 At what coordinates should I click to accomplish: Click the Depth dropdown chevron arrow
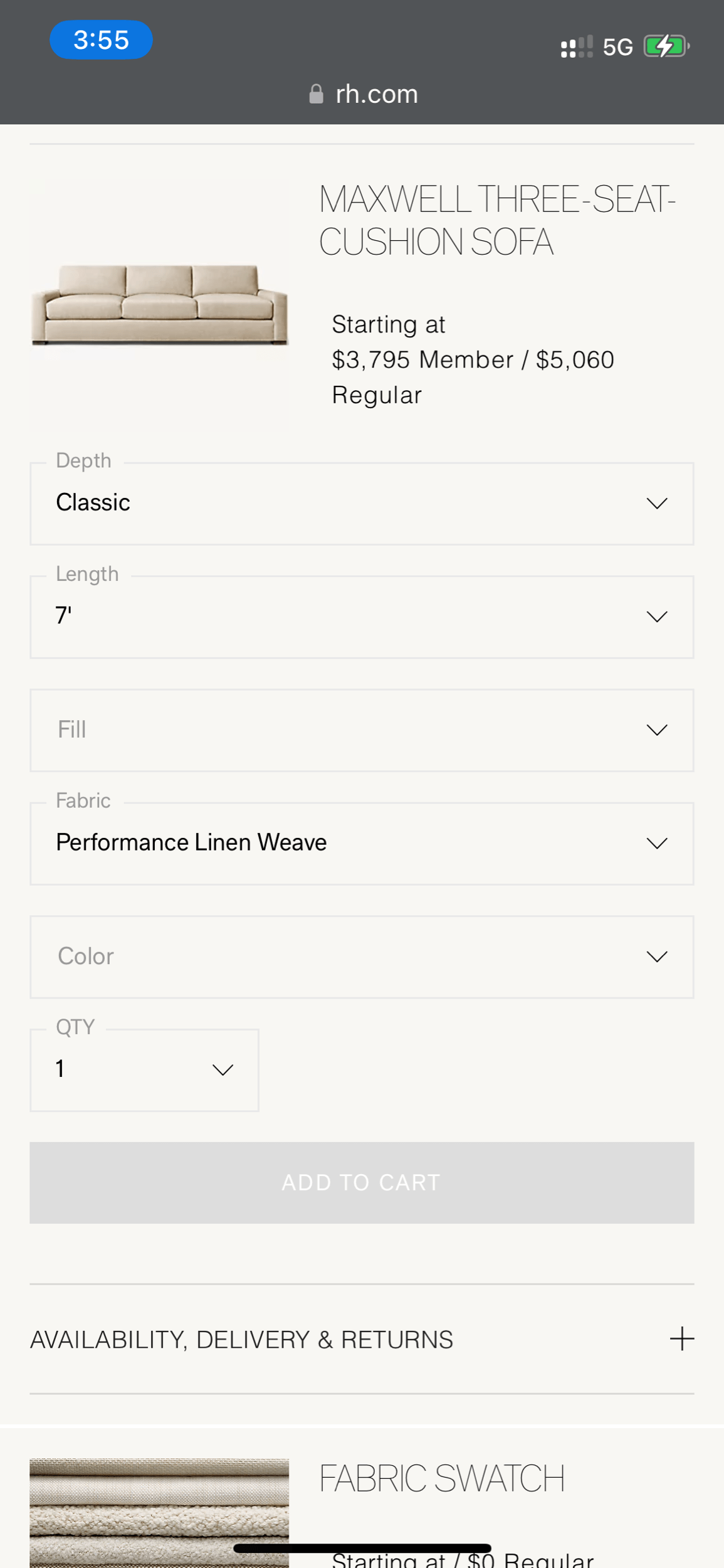656,504
